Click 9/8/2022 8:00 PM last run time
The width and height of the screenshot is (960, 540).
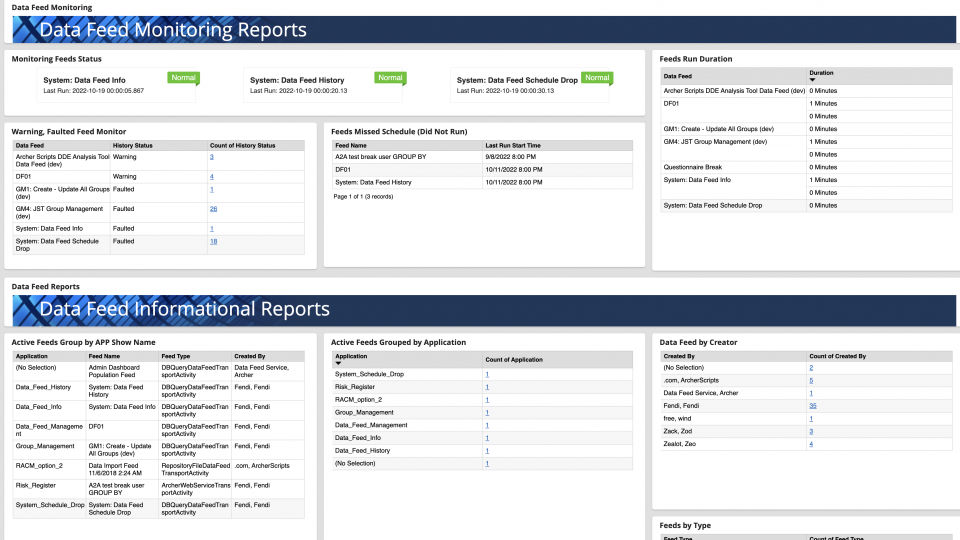[511, 157]
